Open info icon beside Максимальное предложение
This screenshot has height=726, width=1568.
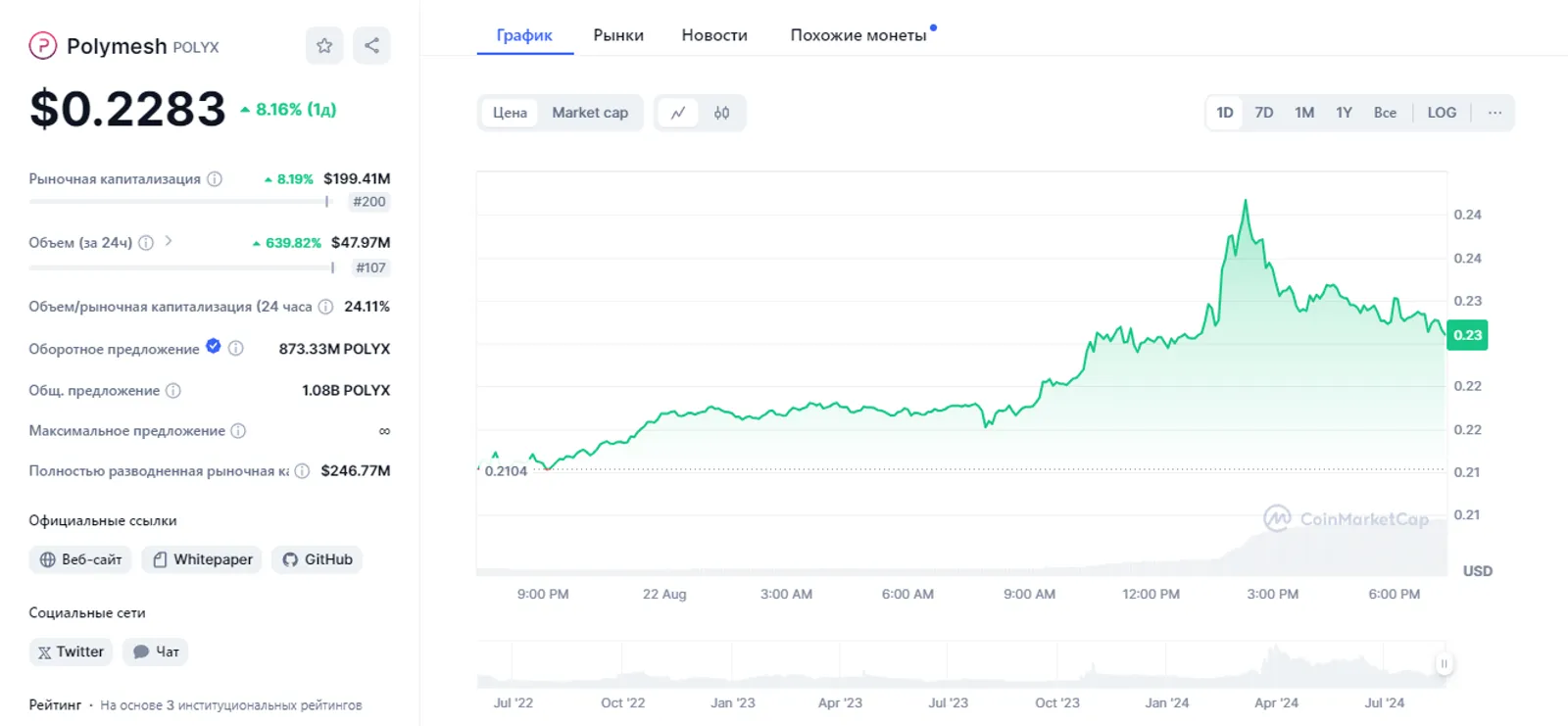pos(238,431)
